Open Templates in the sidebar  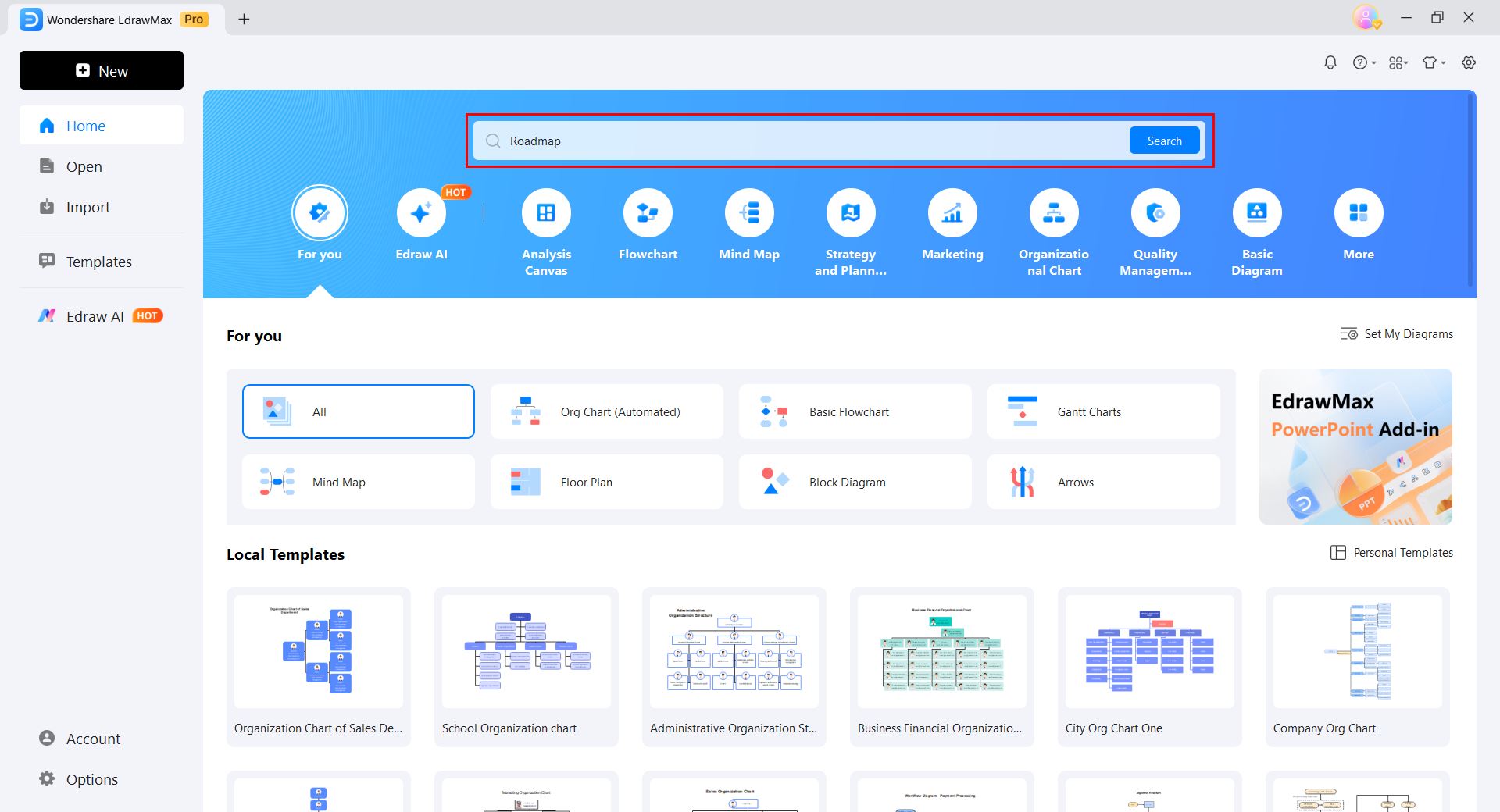(102, 262)
